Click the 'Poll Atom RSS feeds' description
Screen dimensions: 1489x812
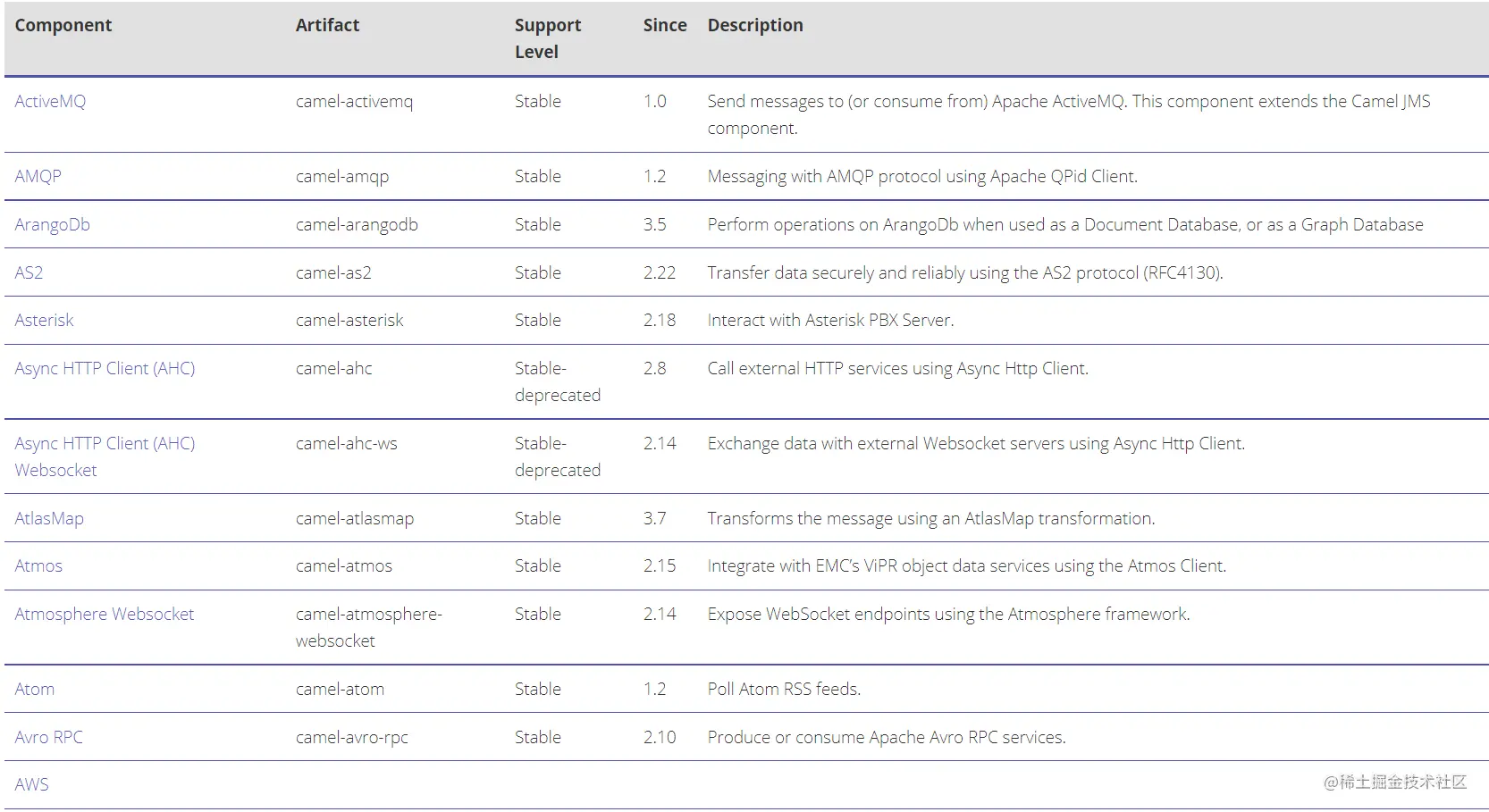784,689
